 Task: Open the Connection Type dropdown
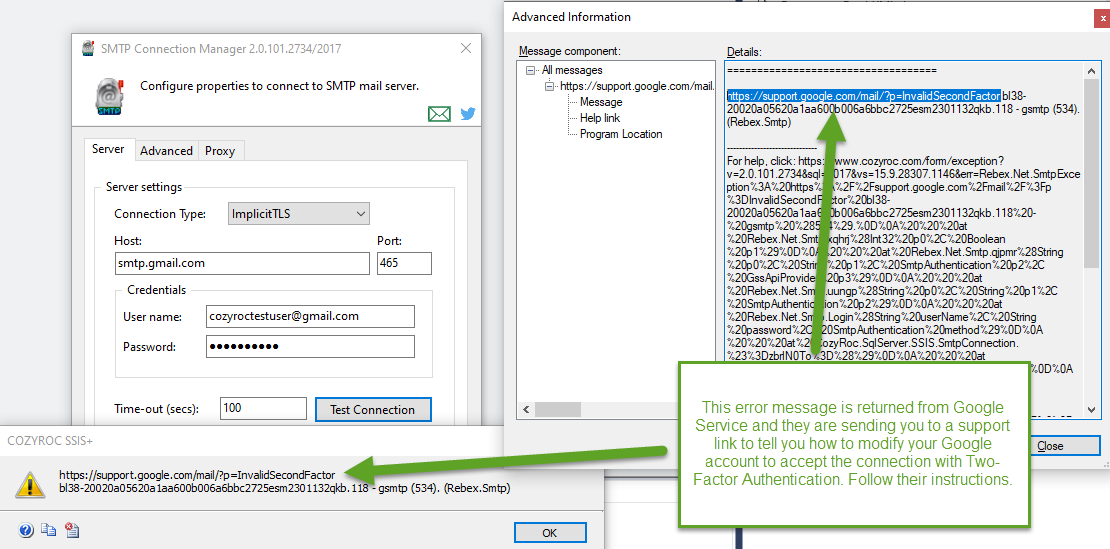click(299, 214)
